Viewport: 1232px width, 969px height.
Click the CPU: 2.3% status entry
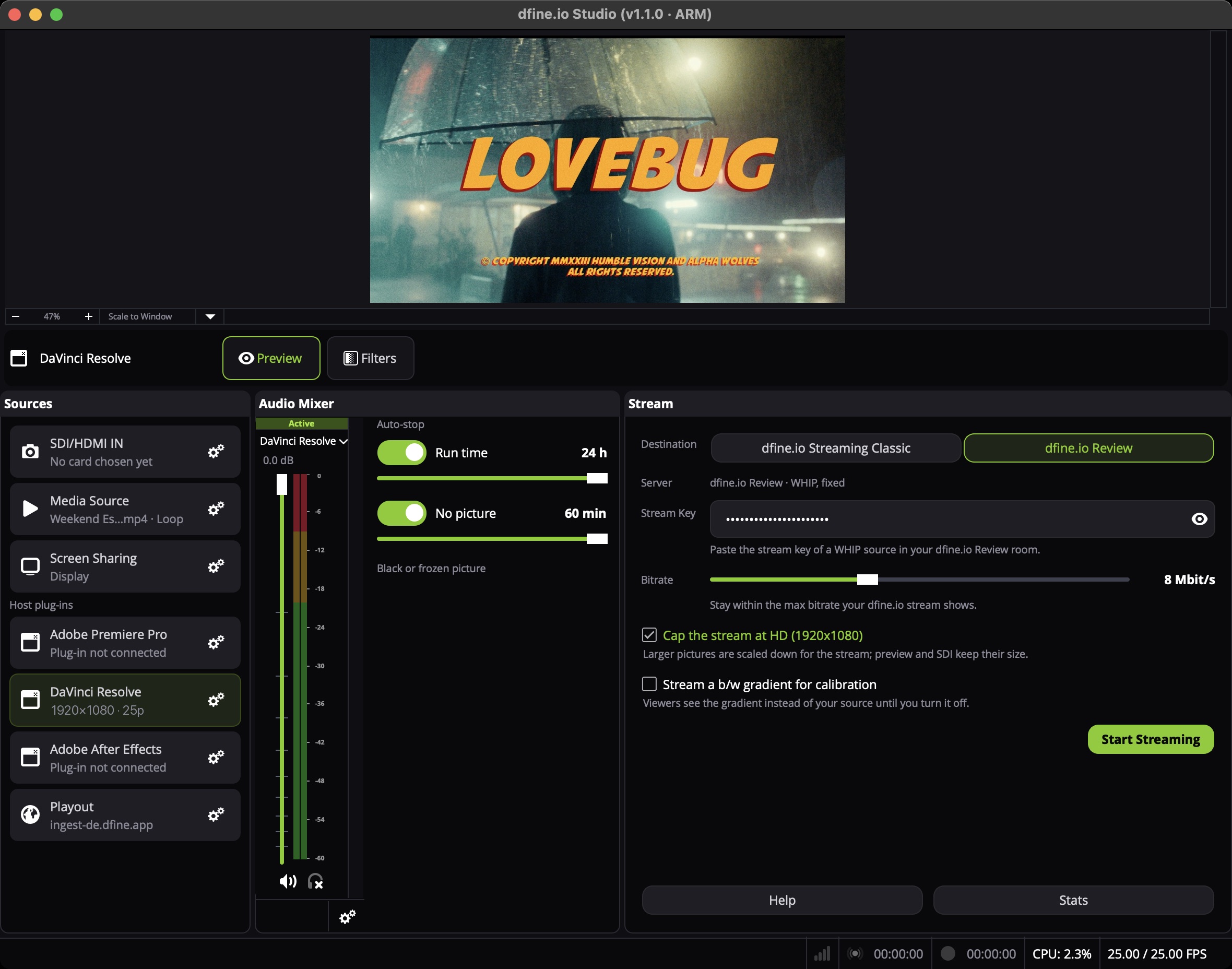tap(1062, 954)
